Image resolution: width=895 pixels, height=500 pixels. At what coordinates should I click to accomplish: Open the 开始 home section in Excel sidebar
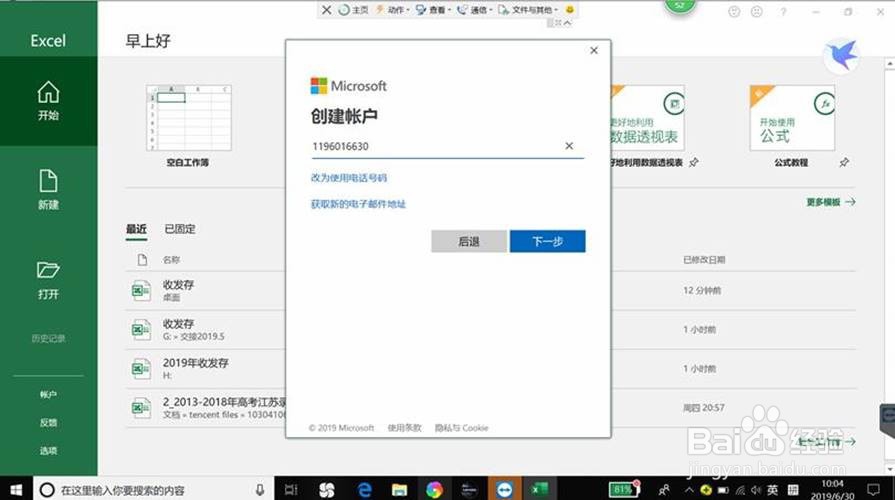click(49, 101)
